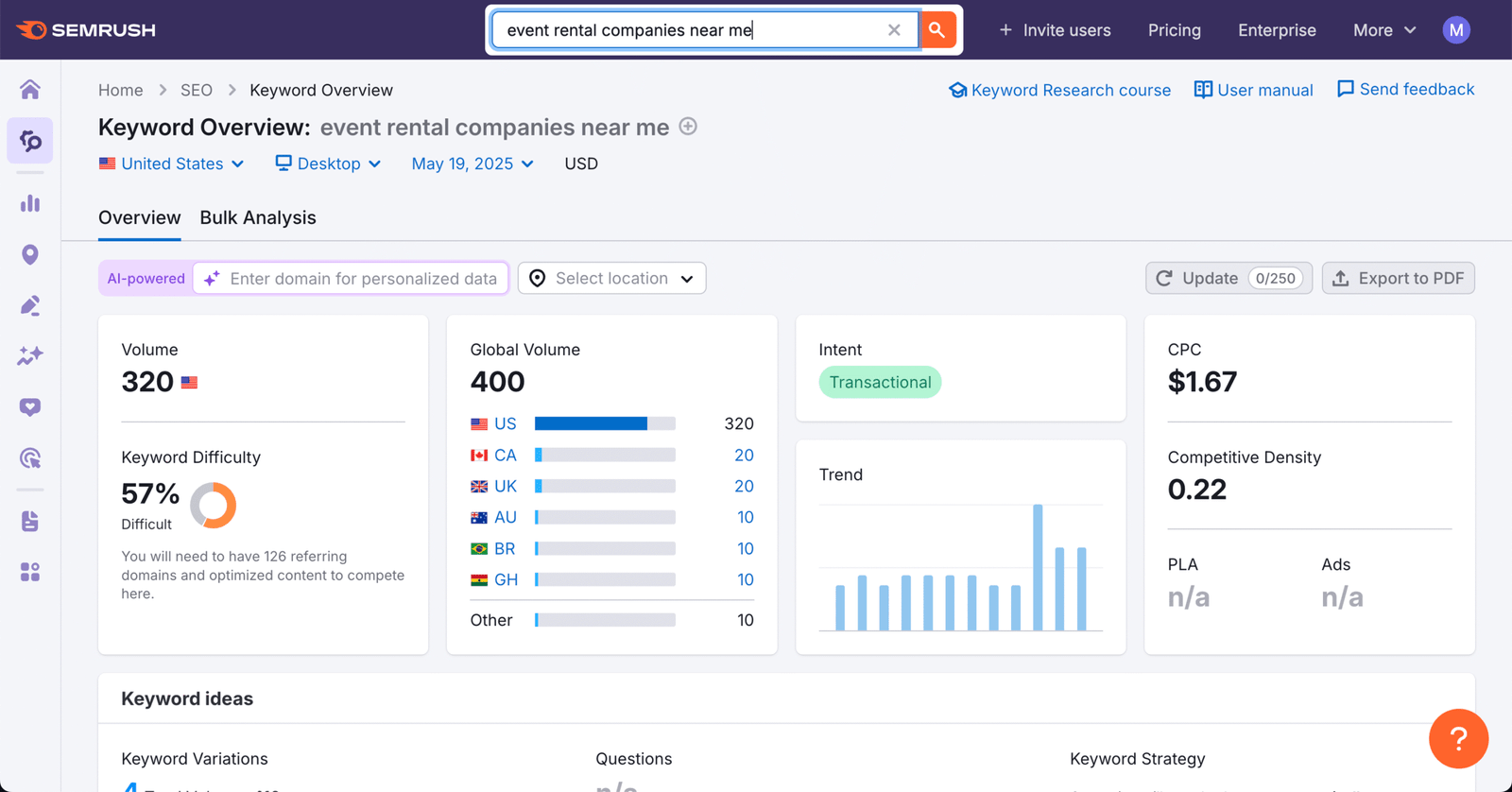Open the AI sparkle trends sidebar icon
The height and width of the screenshot is (792, 1512).
click(30, 356)
